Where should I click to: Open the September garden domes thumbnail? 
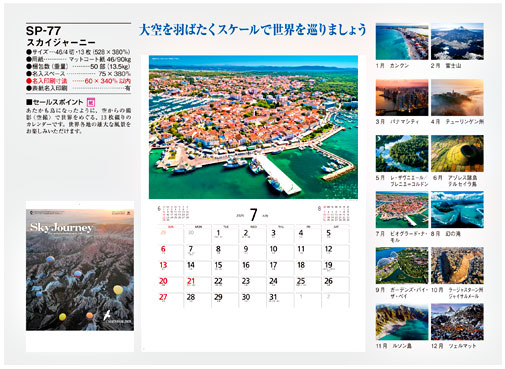pyautogui.click(x=402, y=265)
